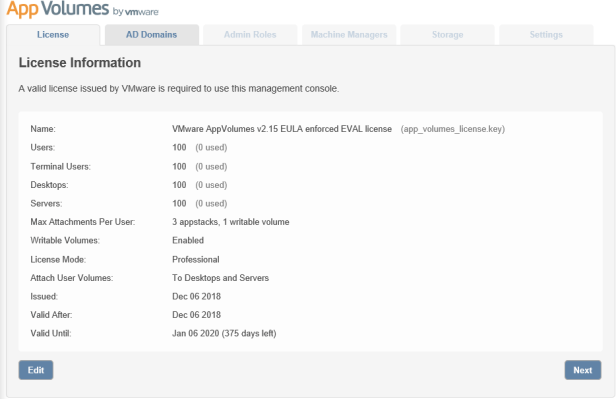616x399 pixels.
Task: Click the Terminal Users label
Action: point(60,167)
